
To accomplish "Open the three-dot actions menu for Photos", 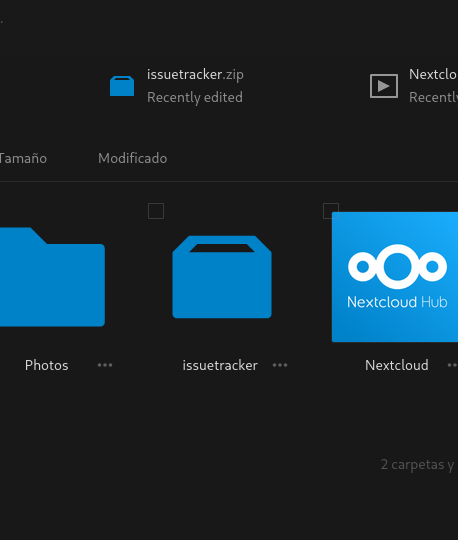I will click(105, 365).
